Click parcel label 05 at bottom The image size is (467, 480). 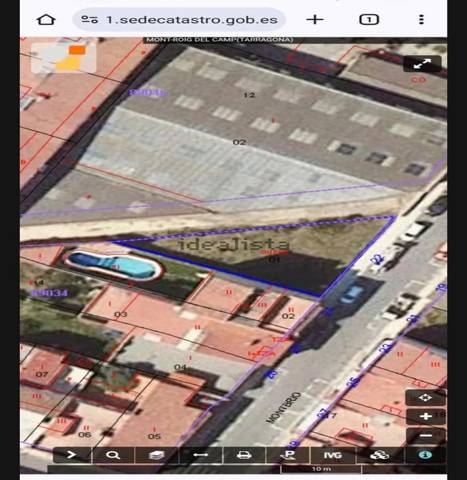[x=154, y=436]
